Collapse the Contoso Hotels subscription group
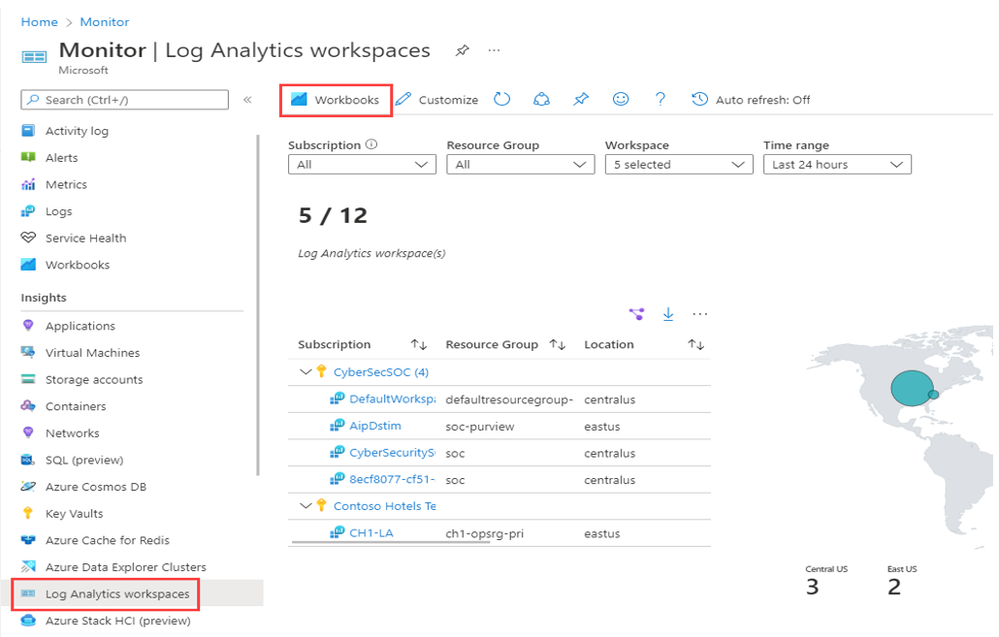The width and height of the screenshot is (999, 637). [x=306, y=506]
